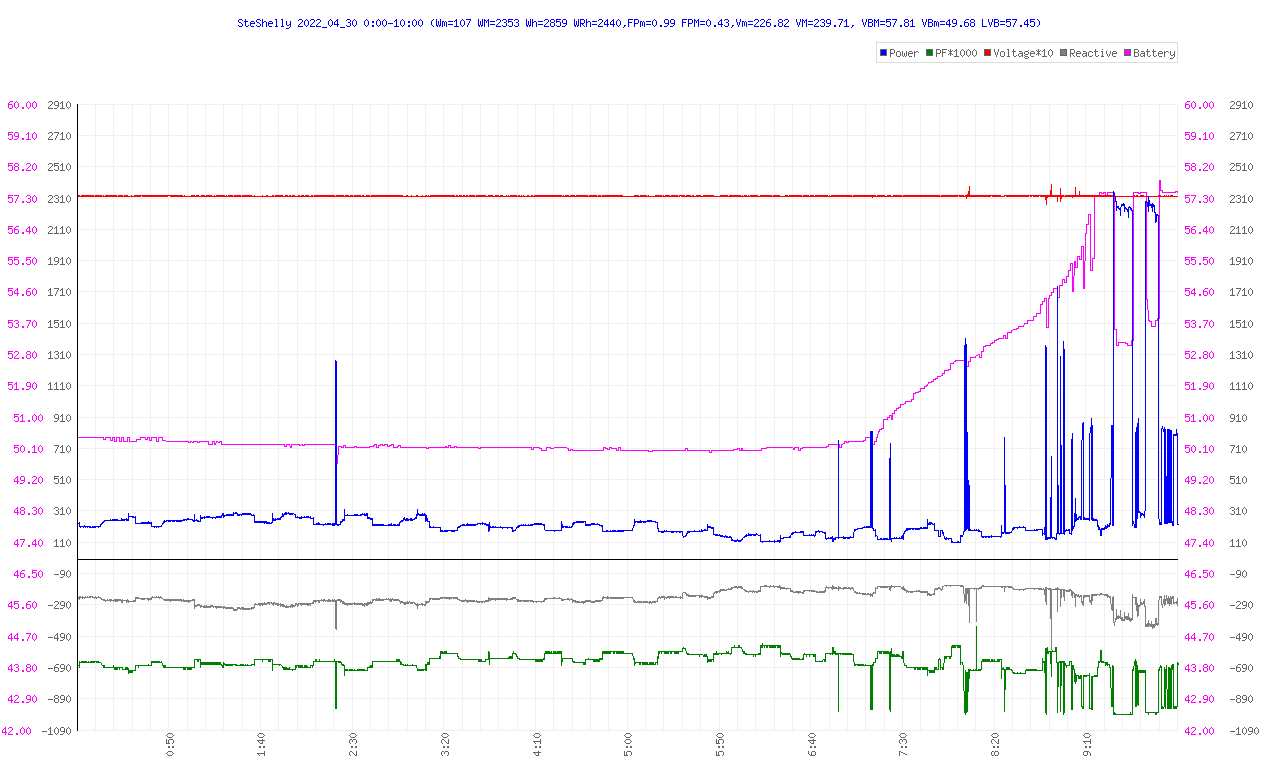
Task: Click the green PF*1000 legend swatch
Action: pos(931,53)
